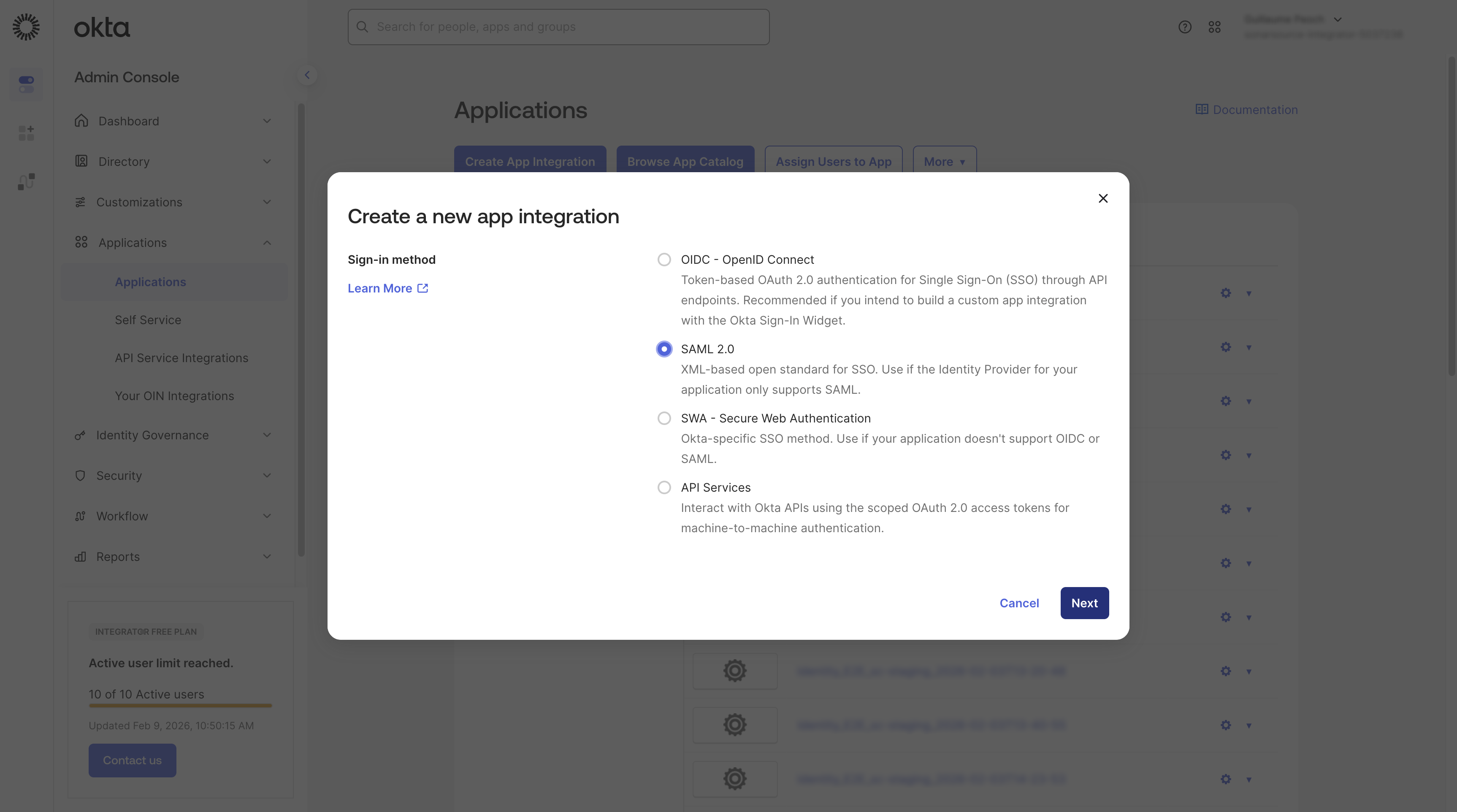Expand the Customizations section chevron
Viewport: 1457px width, 812px height.
pyautogui.click(x=267, y=202)
